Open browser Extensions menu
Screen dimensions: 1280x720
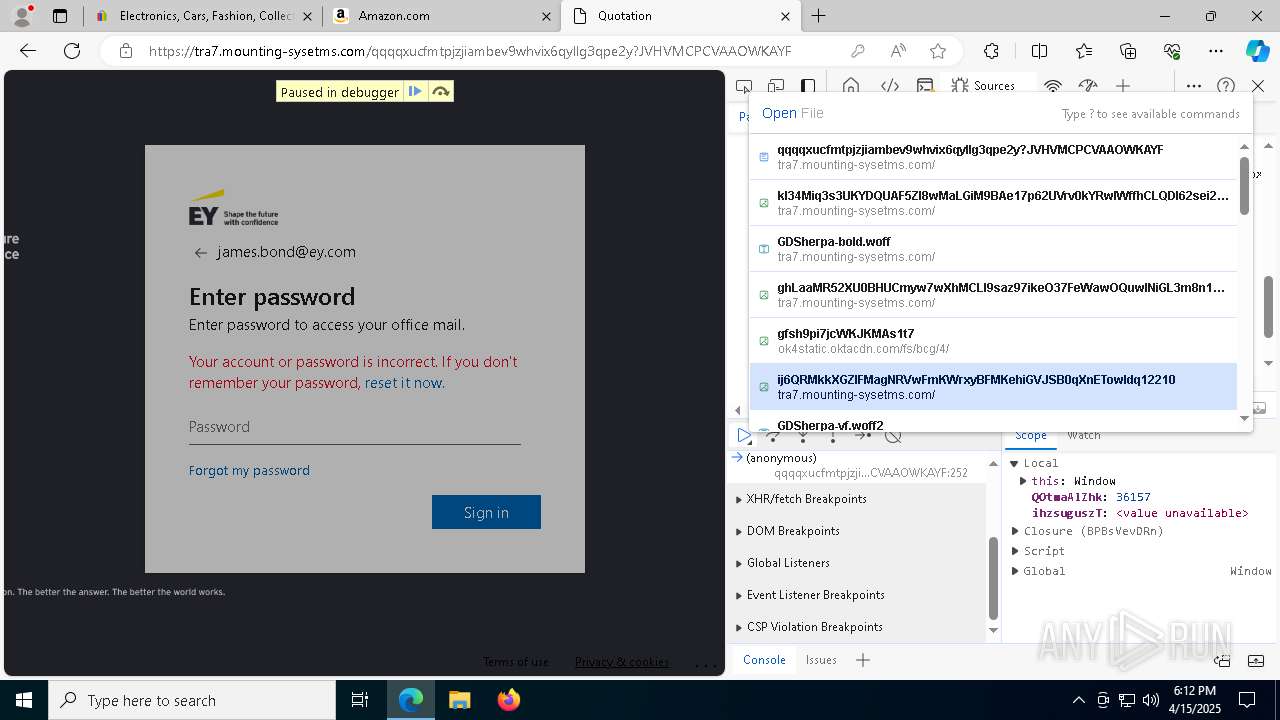(991, 51)
